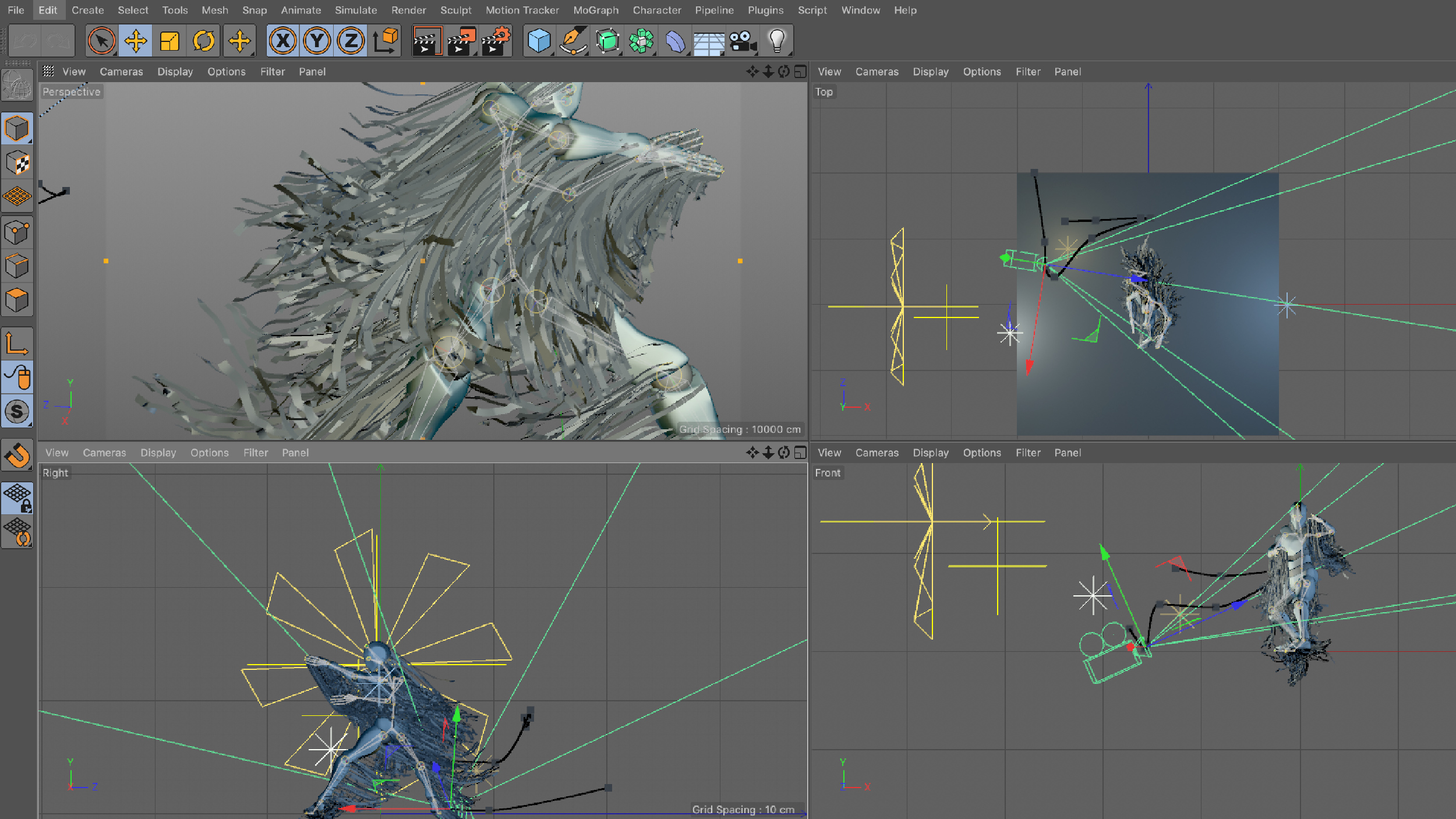Open Filter dropdown in Right viewport
The height and width of the screenshot is (819, 1456).
[x=255, y=453]
